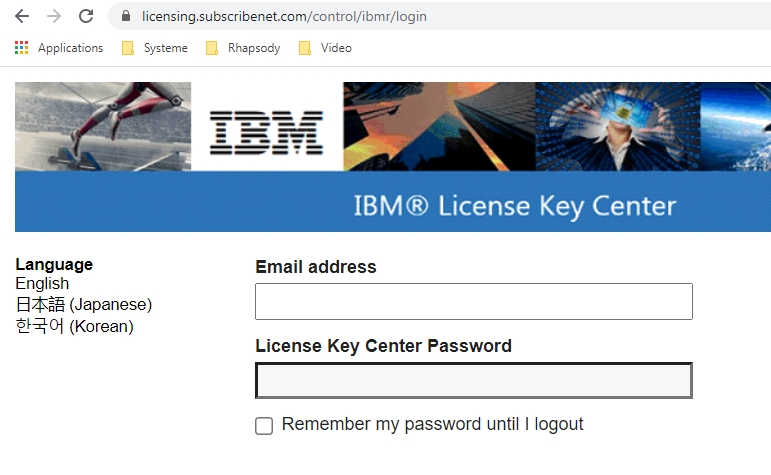Viewport: 771px width, 475px height.
Task: Switch language to Japanese
Action: [84, 304]
